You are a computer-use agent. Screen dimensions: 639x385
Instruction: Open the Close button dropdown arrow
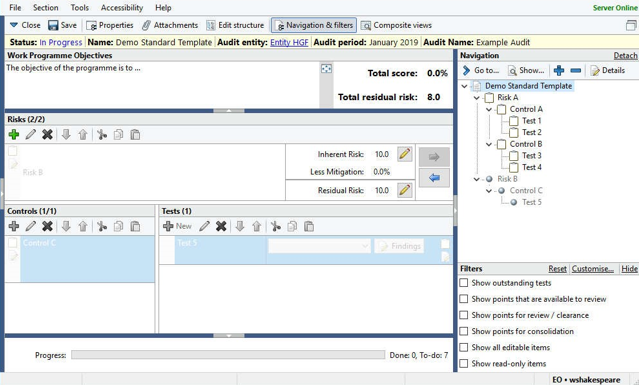coord(14,25)
